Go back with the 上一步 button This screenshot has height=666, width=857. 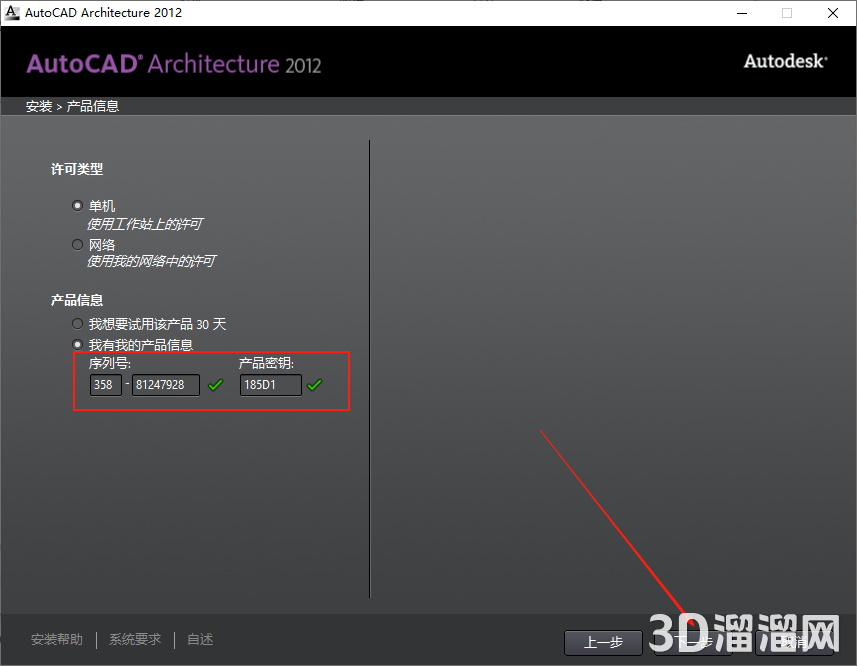[x=603, y=642]
